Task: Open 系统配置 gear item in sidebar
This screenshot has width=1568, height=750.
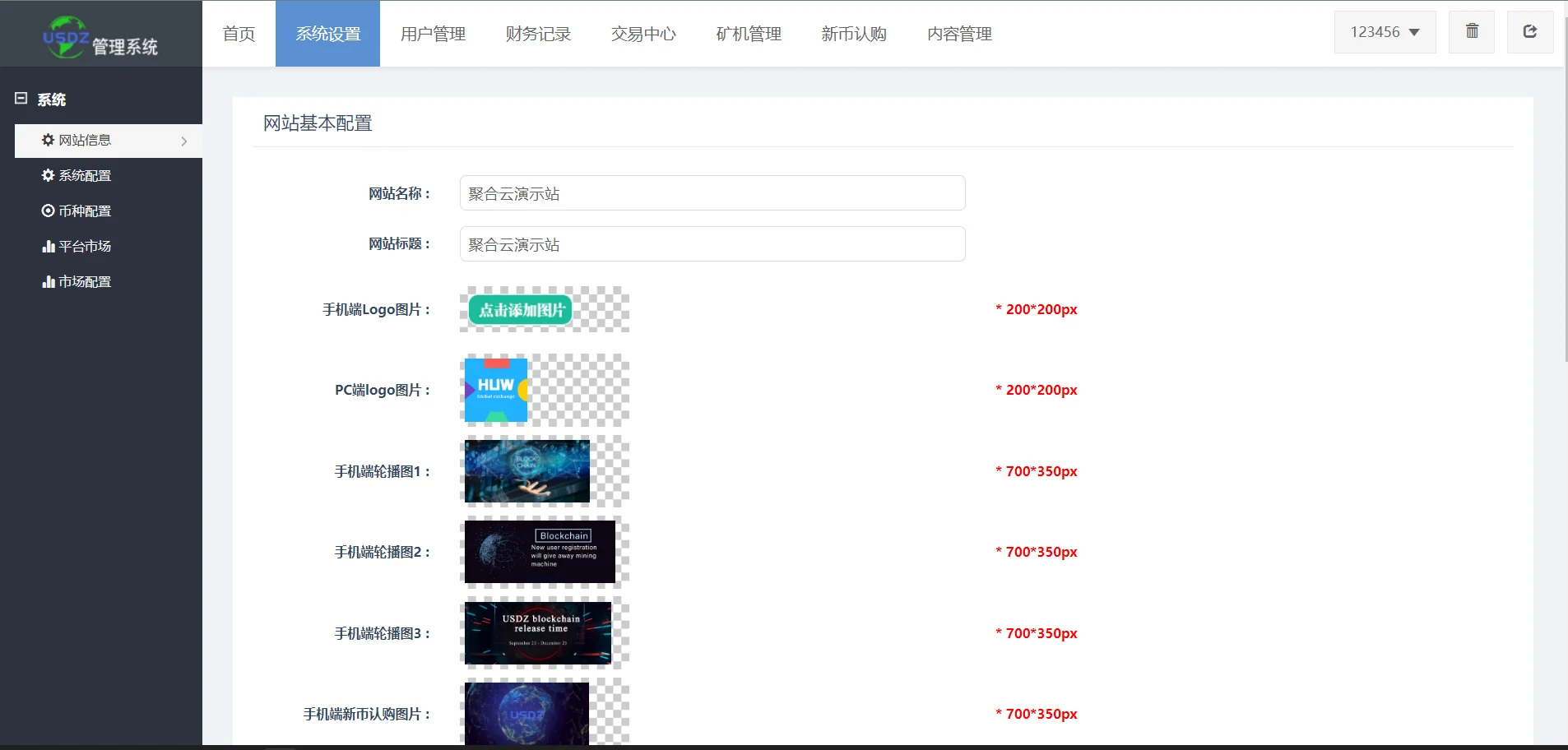Action: (85, 176)
